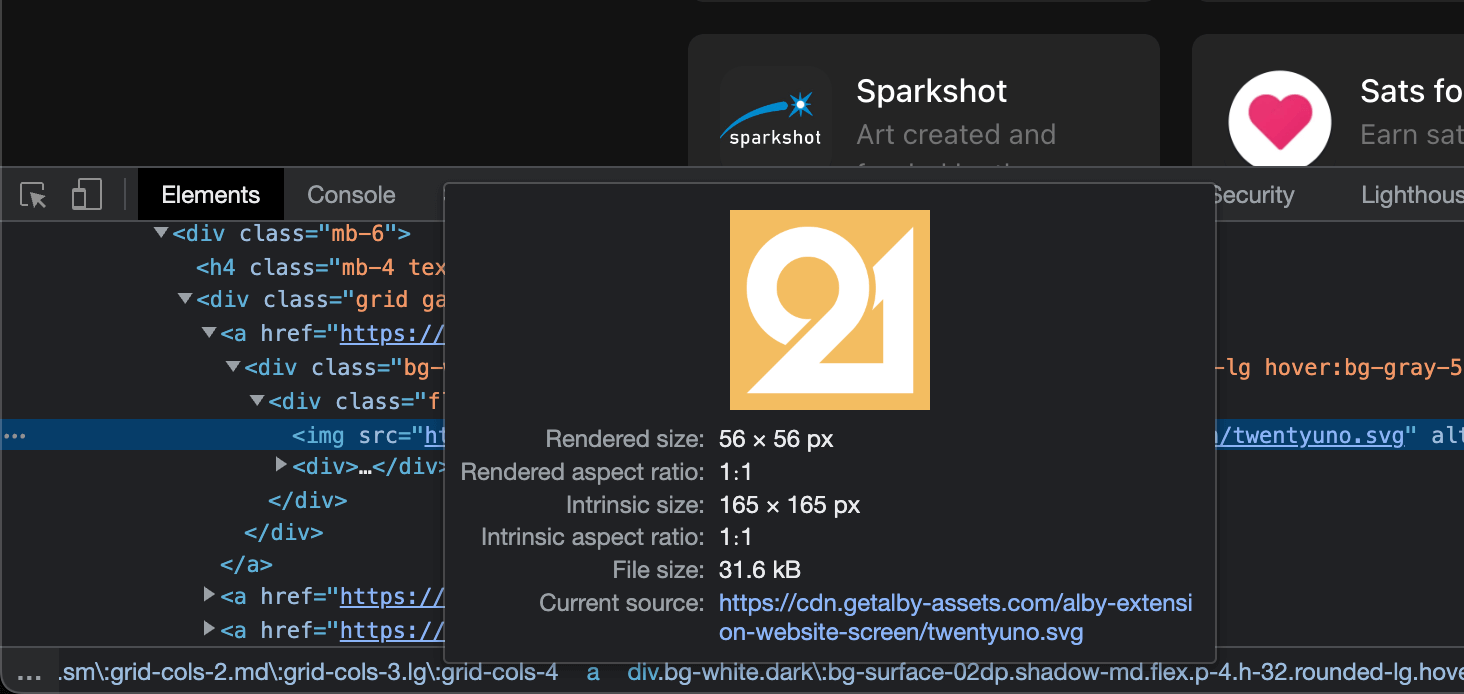Expand the last a href node
Viewport: 1464px width, 694px height.
(x=209, y=630)
